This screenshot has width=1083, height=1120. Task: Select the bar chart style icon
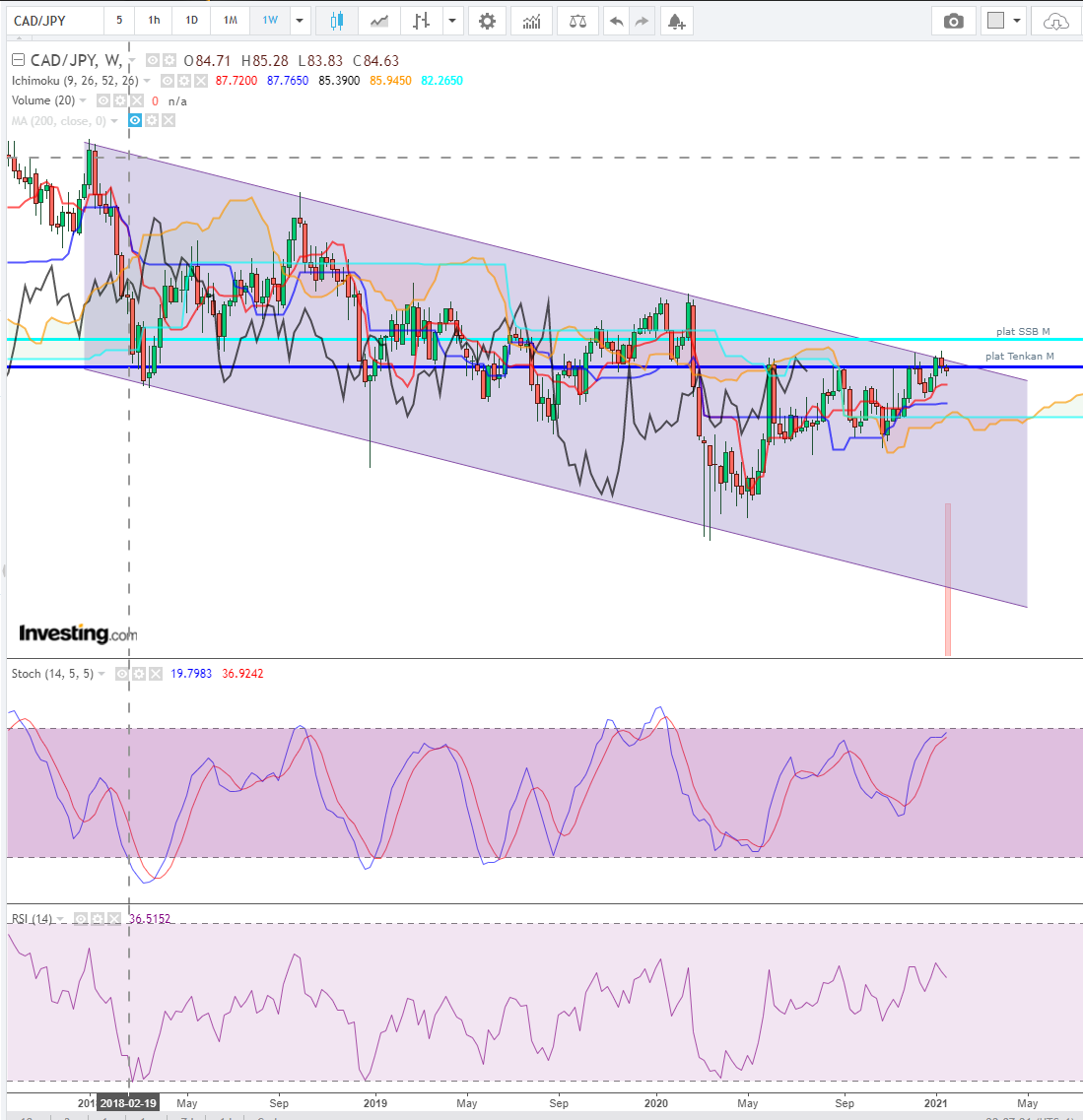coord(421,21)
